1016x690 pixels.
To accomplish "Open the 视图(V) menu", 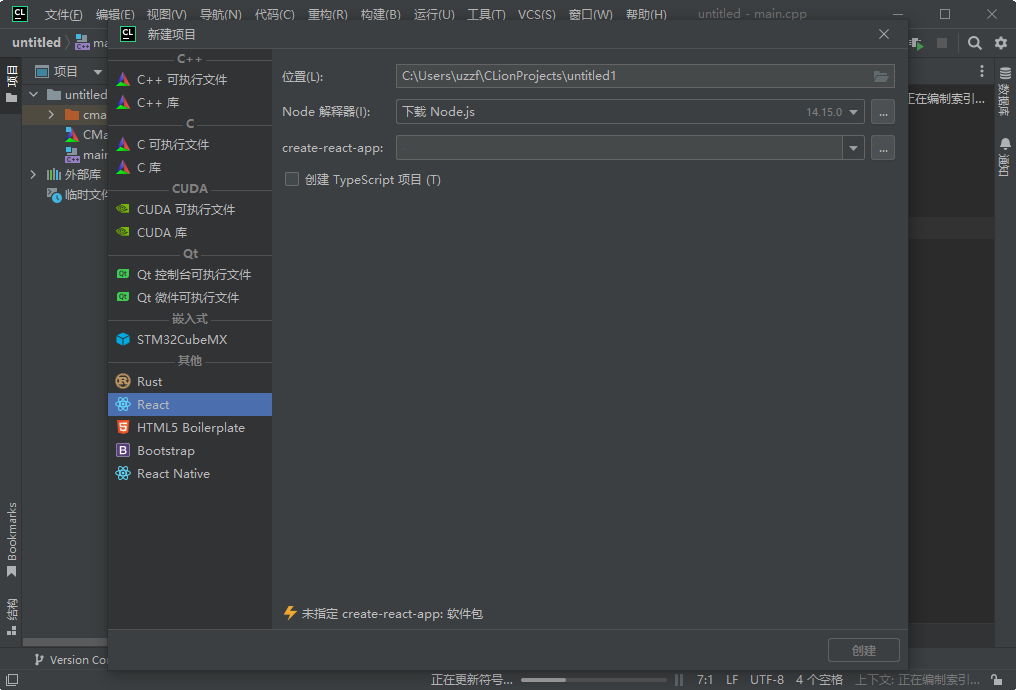I will click(167, 14).
